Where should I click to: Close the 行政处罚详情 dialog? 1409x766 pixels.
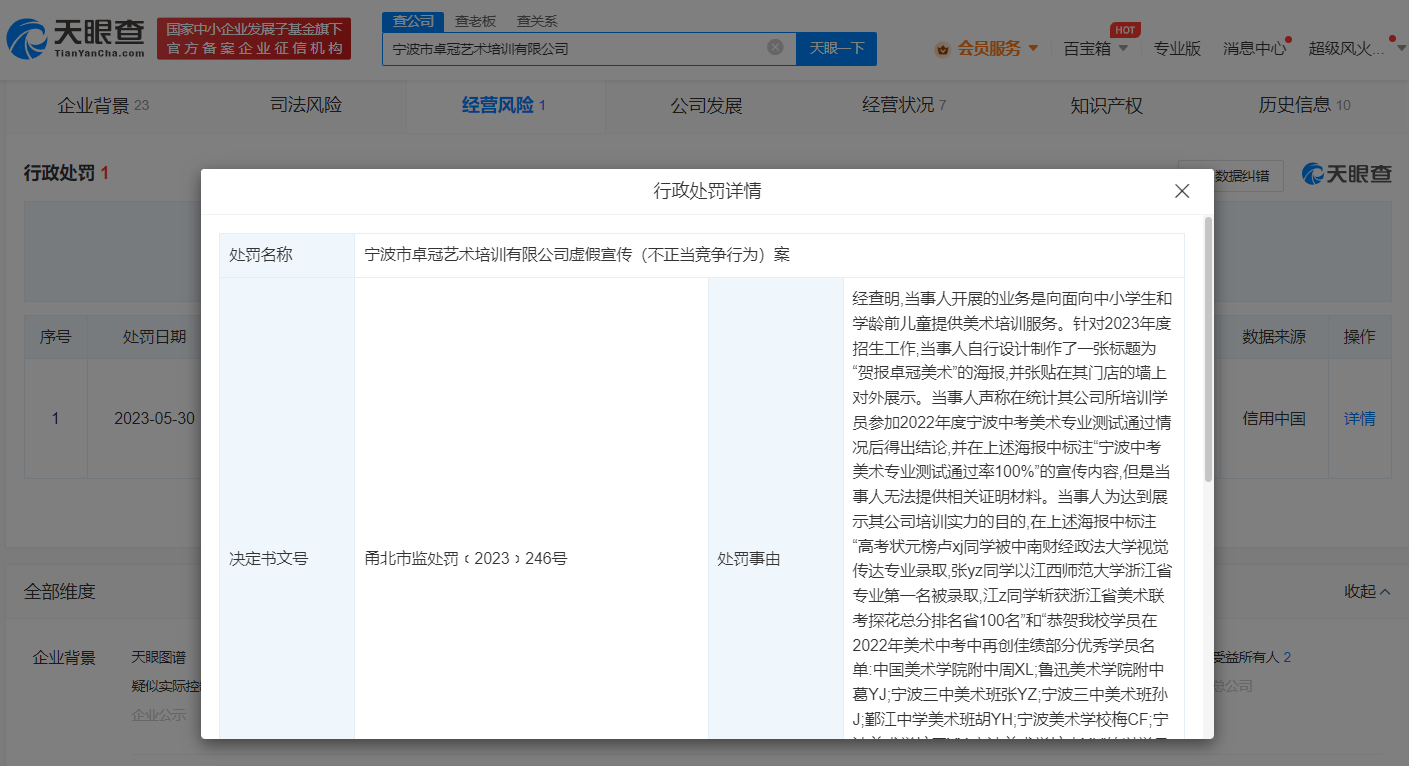(1181, 190)
